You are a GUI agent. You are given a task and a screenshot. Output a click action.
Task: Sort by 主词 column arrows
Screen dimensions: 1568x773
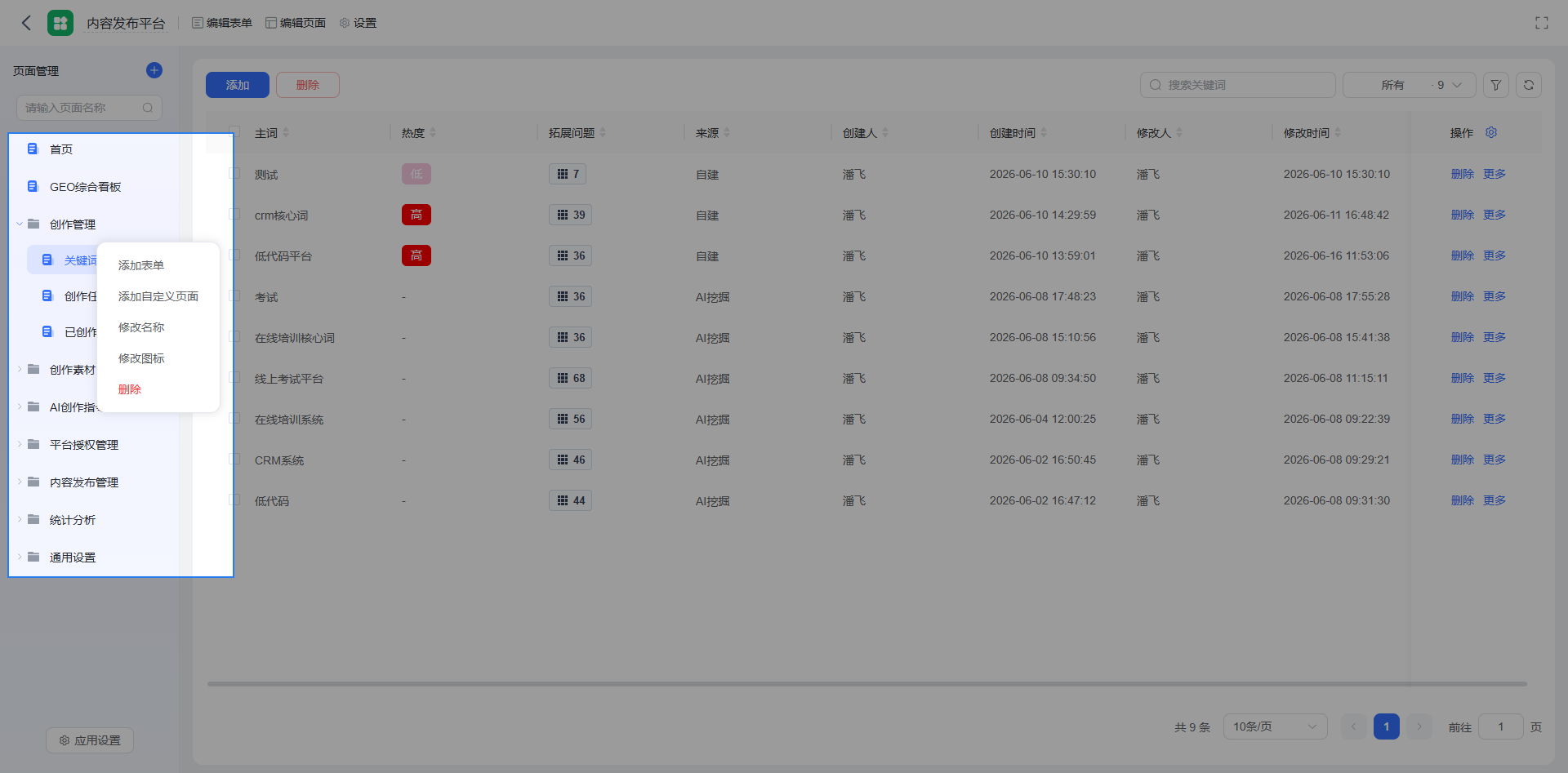tap(286, 133)
